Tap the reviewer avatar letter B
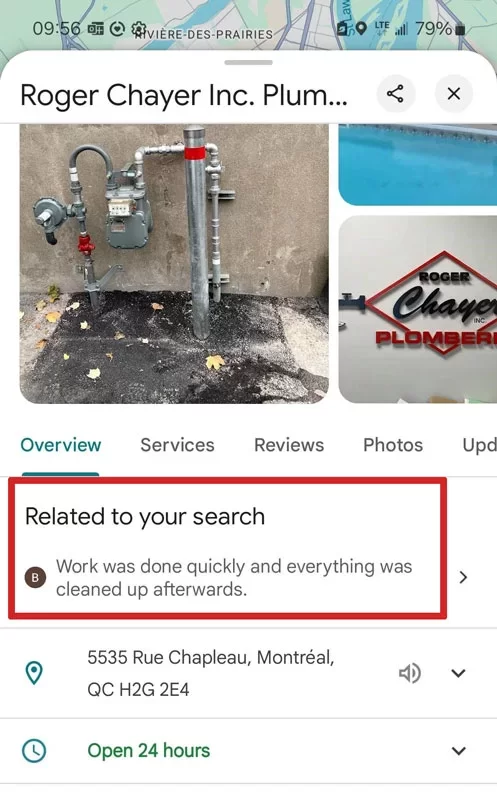This screenshot has width=497, height=800. click(36, 578)
